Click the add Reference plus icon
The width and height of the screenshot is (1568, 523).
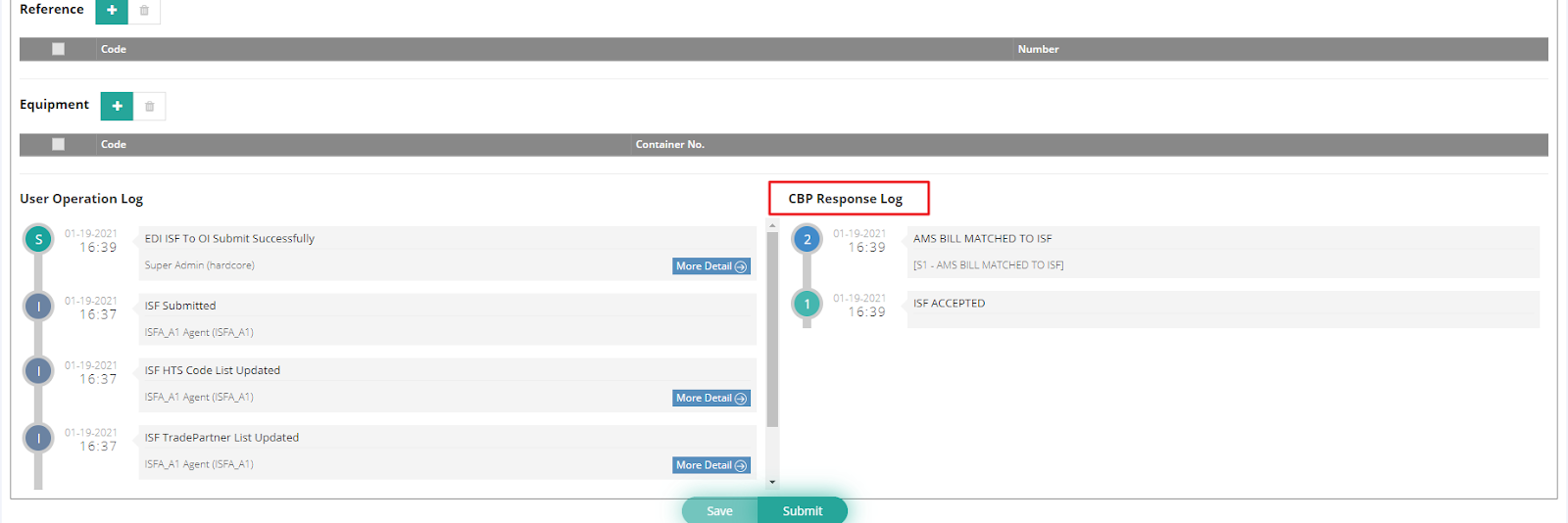tap(112, 11)
